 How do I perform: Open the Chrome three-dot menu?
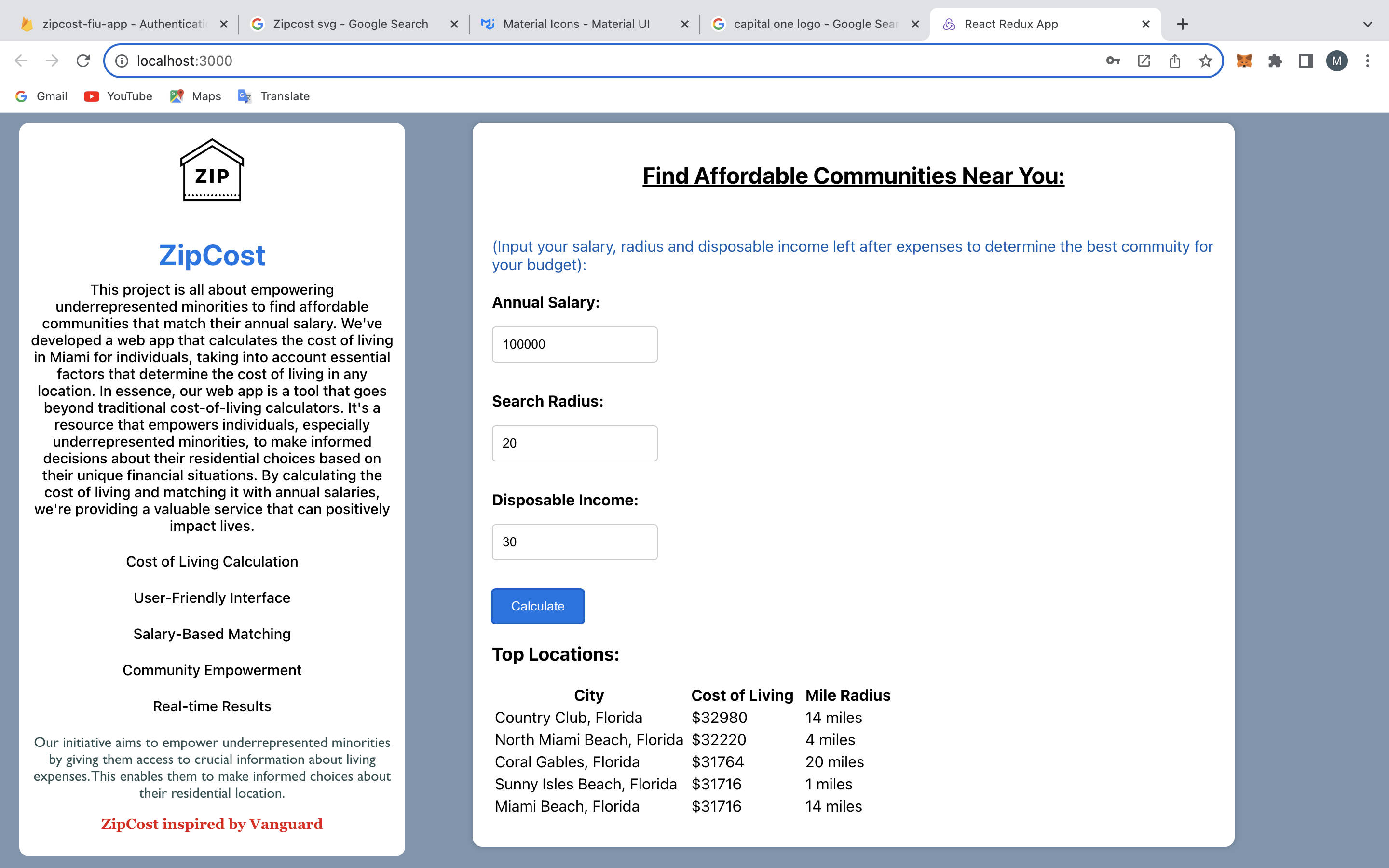1368,61
